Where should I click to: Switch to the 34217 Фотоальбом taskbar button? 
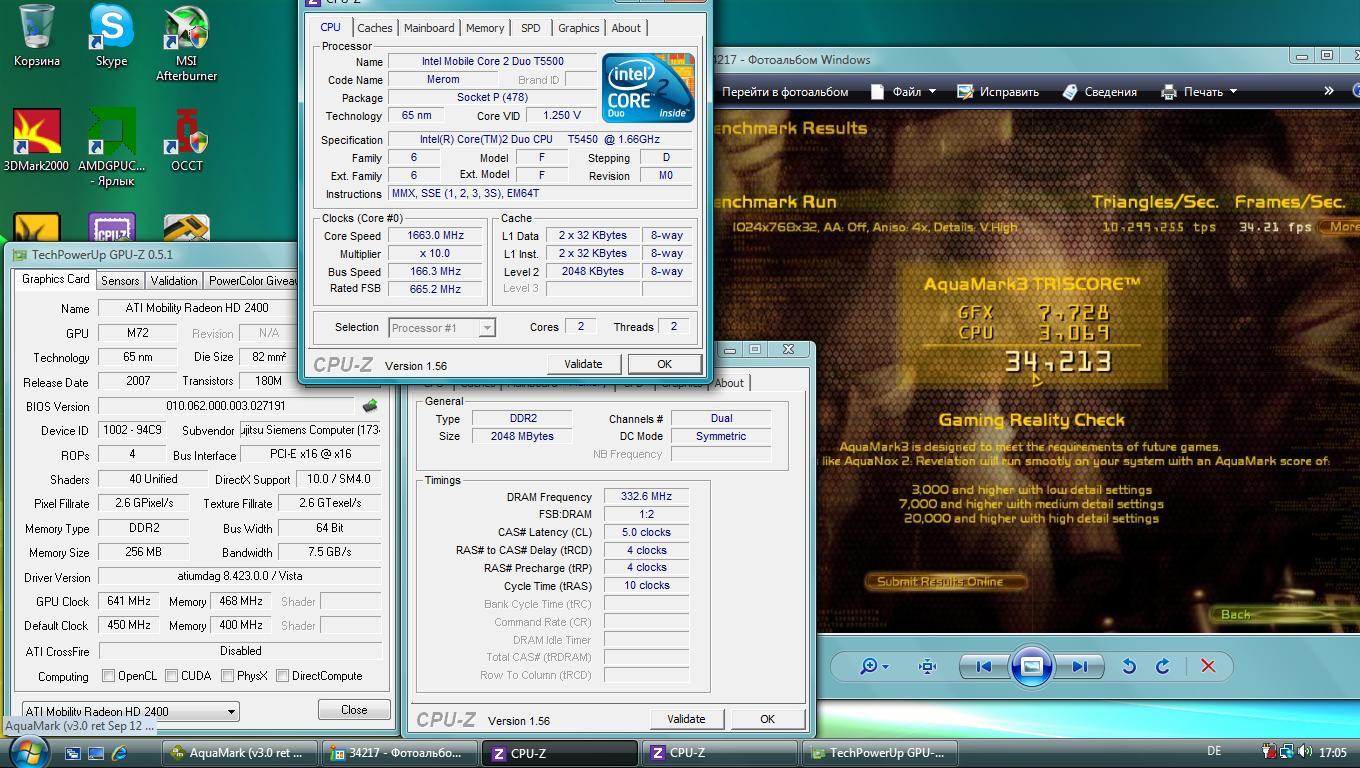[401, 753]
